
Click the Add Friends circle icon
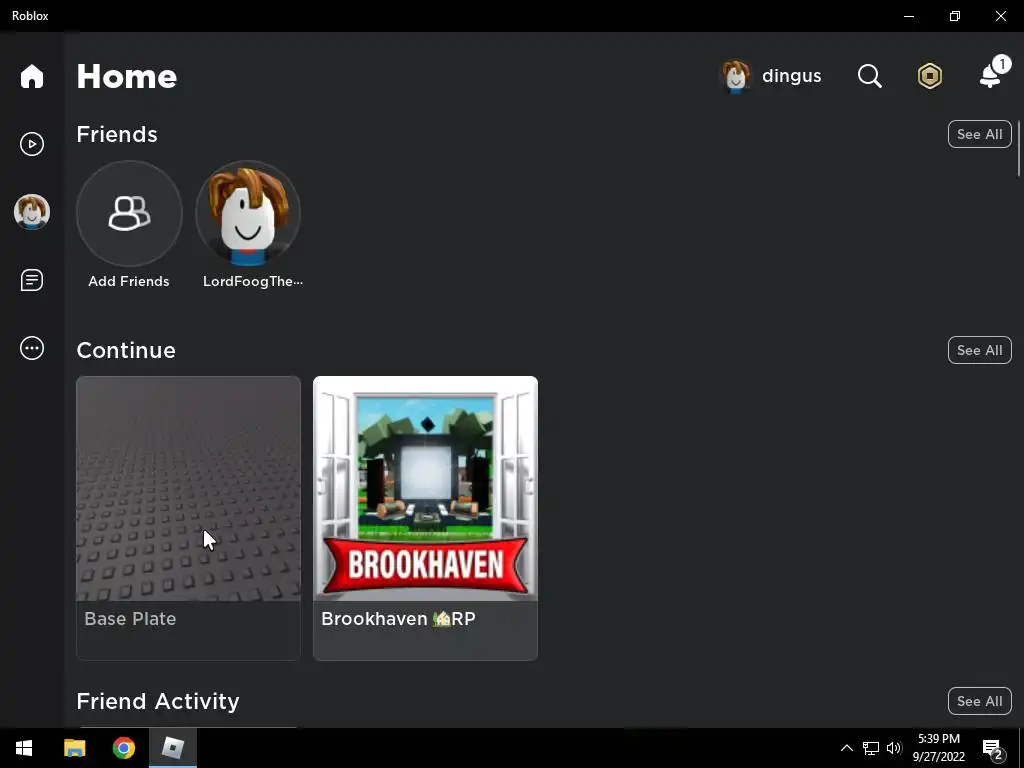click(129, 214)
